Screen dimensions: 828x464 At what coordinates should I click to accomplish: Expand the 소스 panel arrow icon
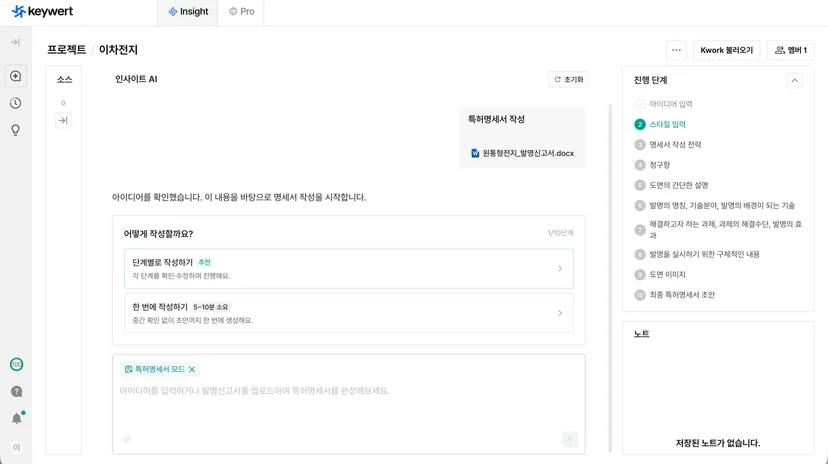pos(63,121)
